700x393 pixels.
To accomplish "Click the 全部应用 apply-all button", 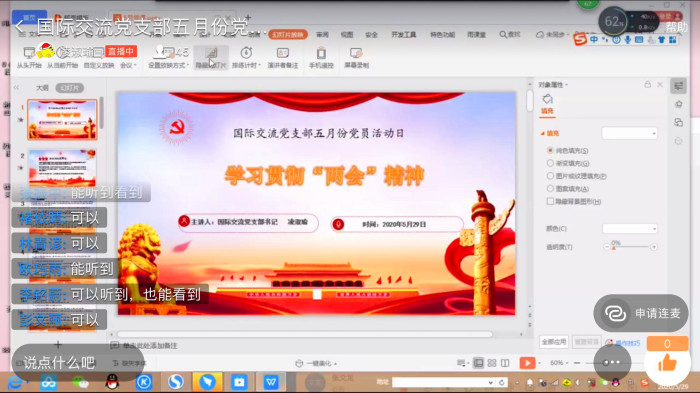I will pyautogui.click(x=554, y=342).
